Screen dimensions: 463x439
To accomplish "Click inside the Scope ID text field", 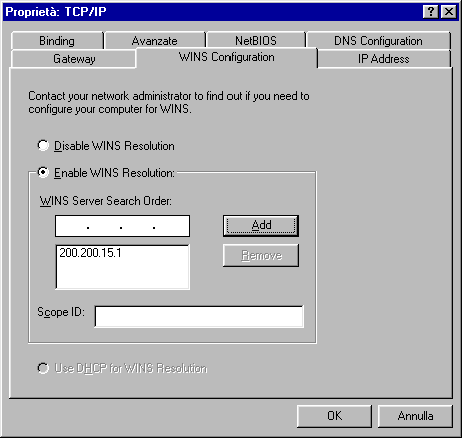I will 199,316.
